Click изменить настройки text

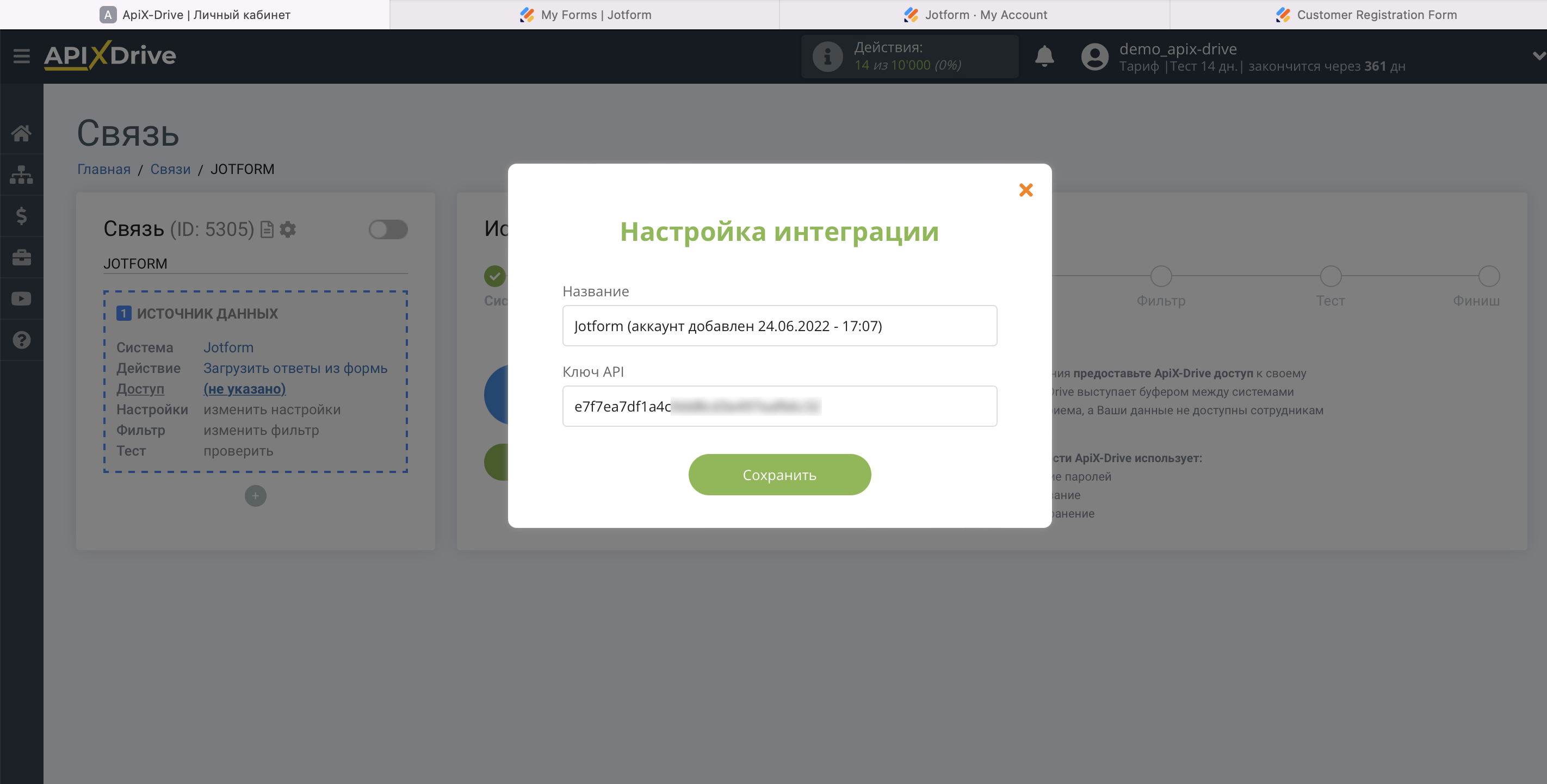tap(272, 409)
